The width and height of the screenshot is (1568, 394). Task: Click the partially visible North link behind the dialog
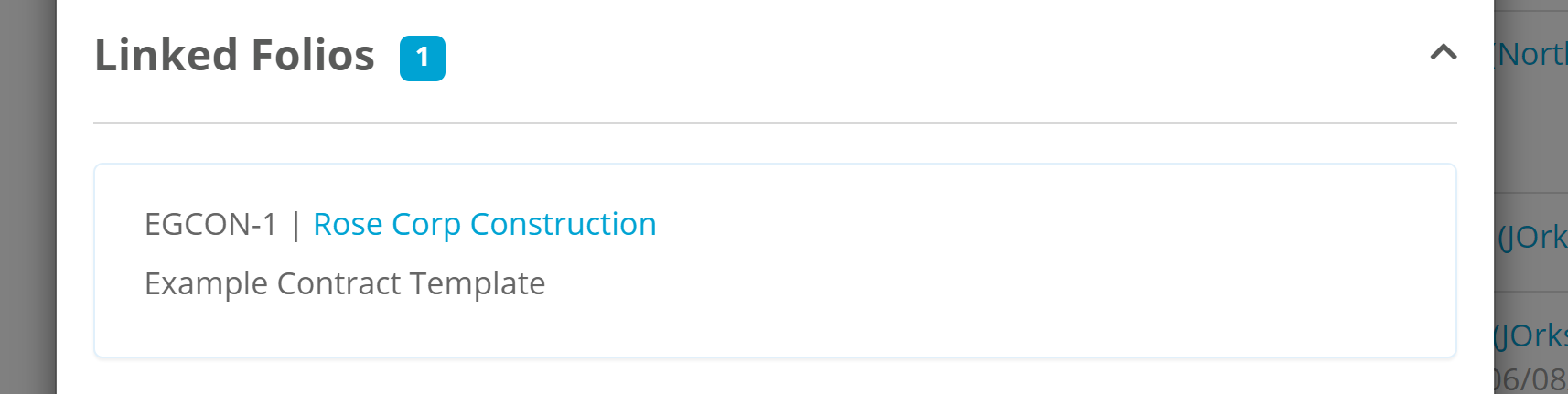point(1532,55)
